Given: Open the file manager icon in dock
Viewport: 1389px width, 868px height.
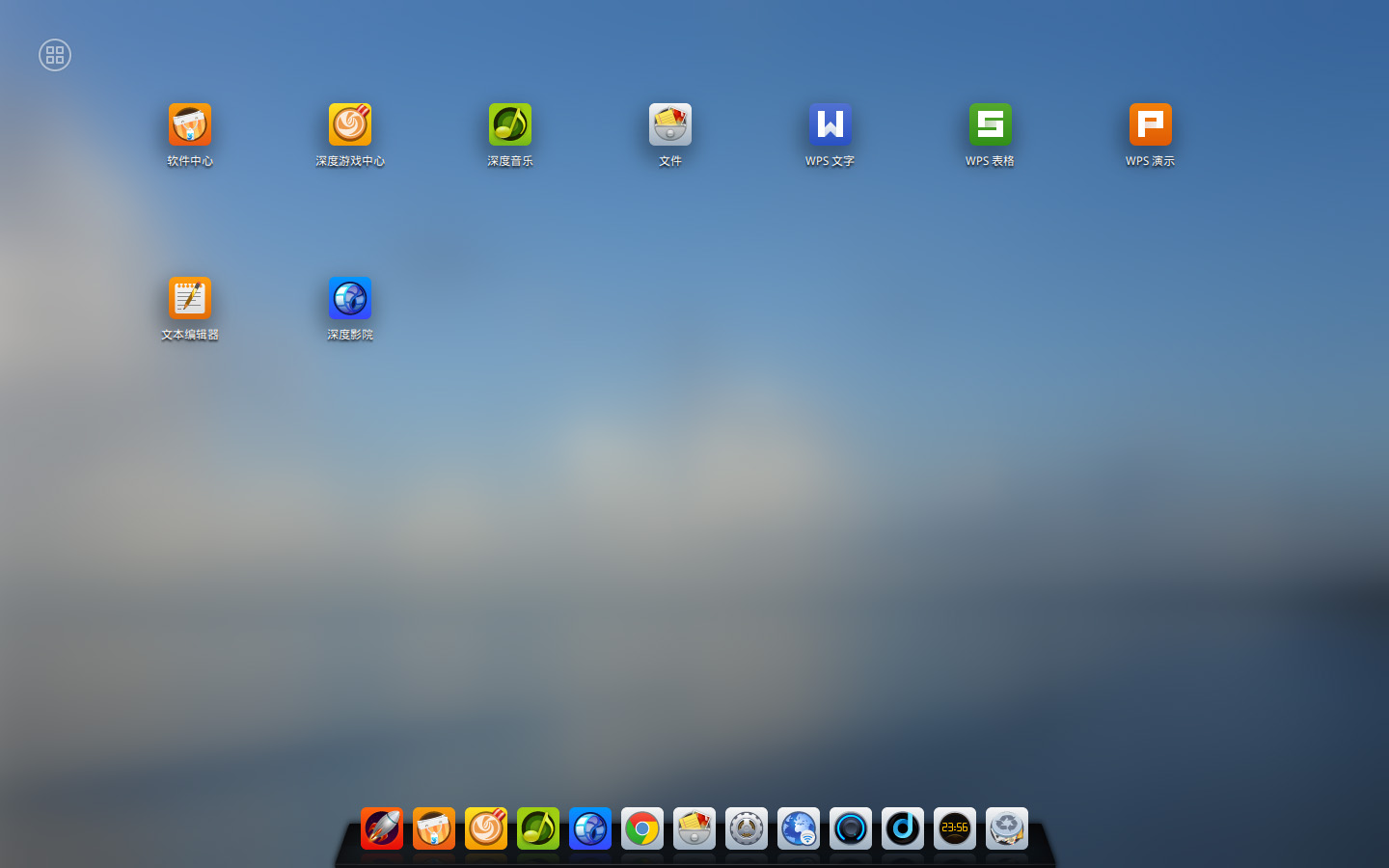Looking at the screenshot, I should pos(694,828).
